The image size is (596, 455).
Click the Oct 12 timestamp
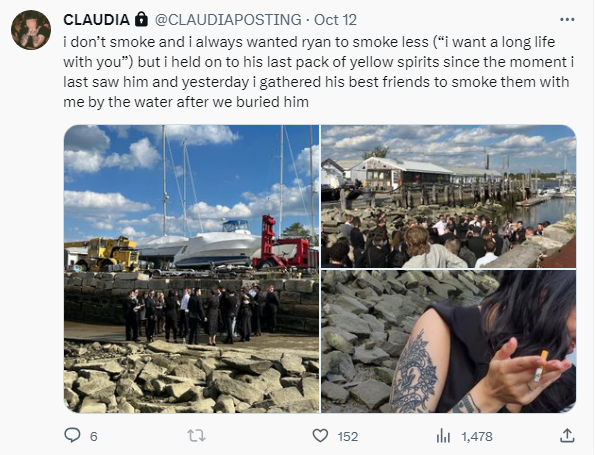tap(335, 20)
